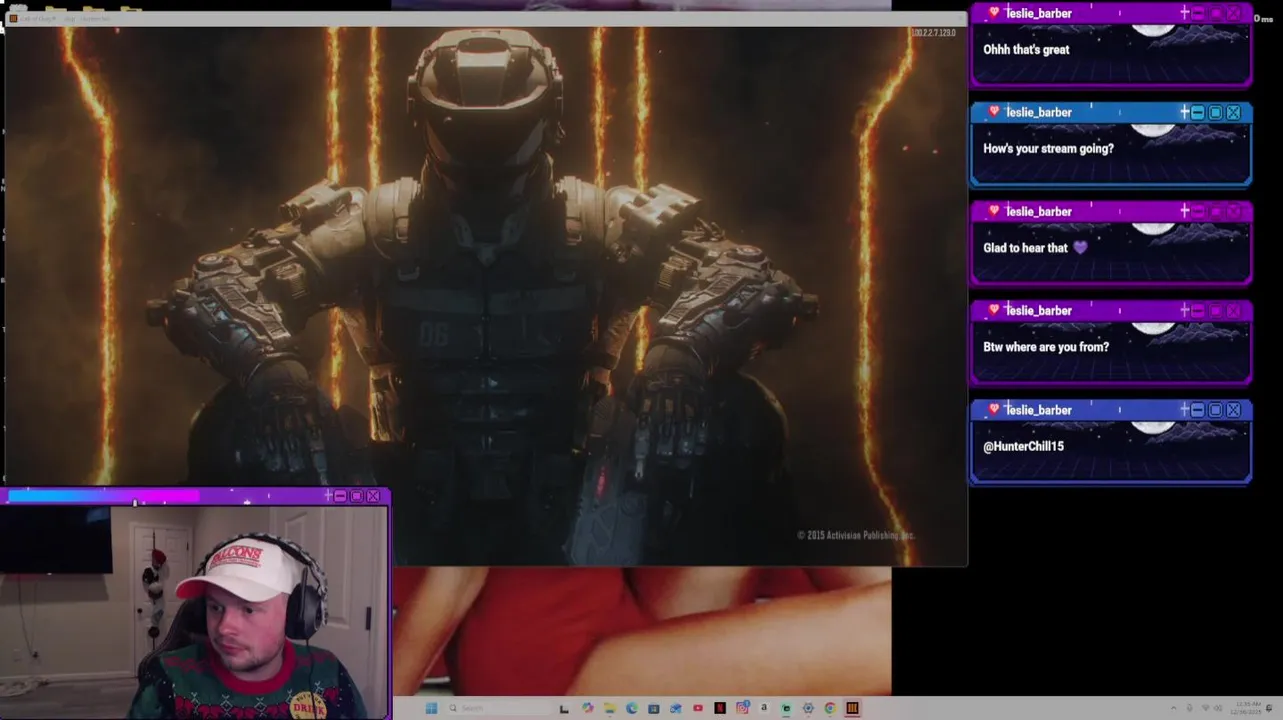Launch Copilot from the taskbar
Image resolution: width=1283 pixels, height=720 pixels.
click(x=588, y=708)
